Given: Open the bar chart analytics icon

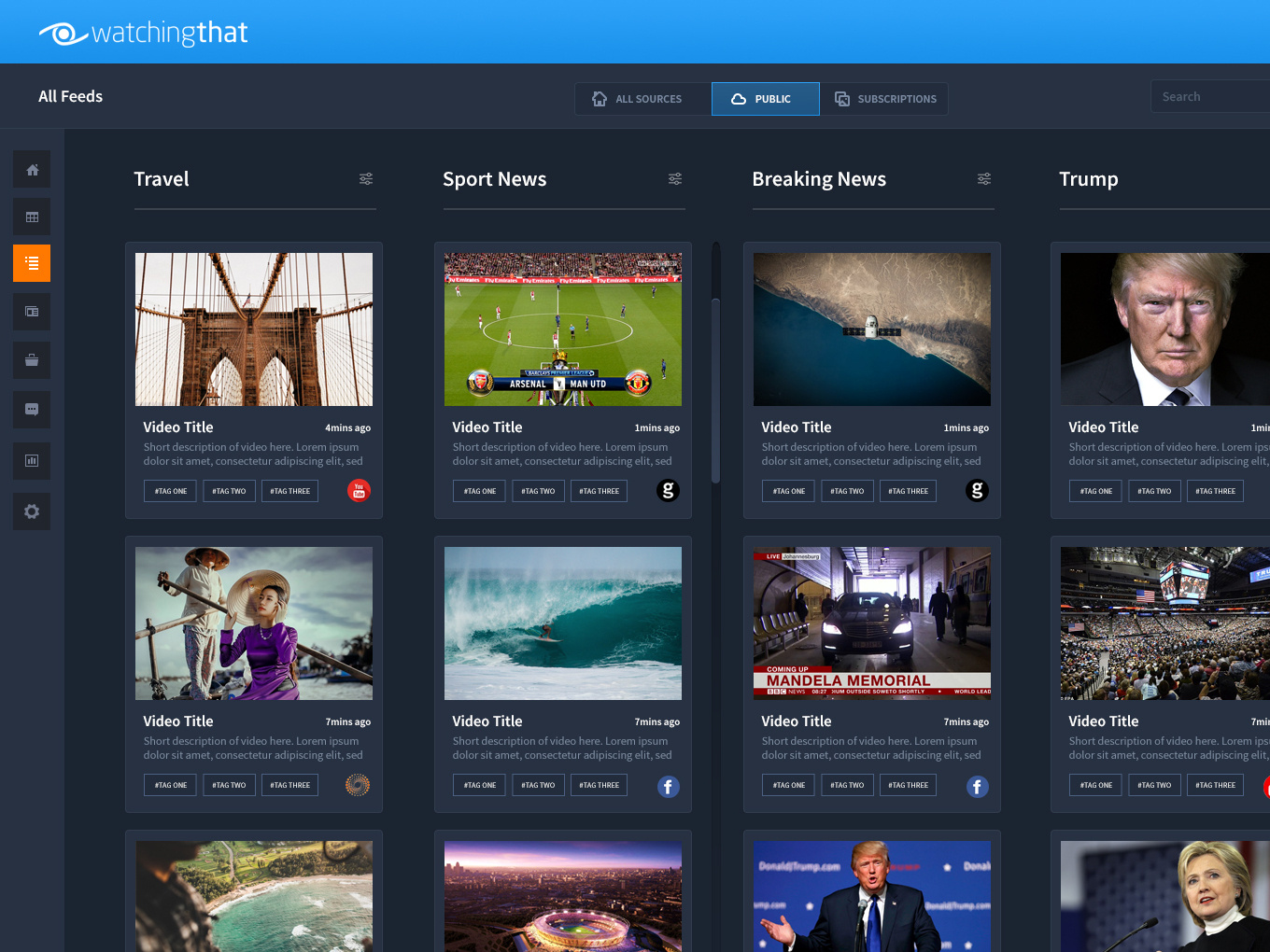Looking at the screenshot, I should tap(32, 460).
